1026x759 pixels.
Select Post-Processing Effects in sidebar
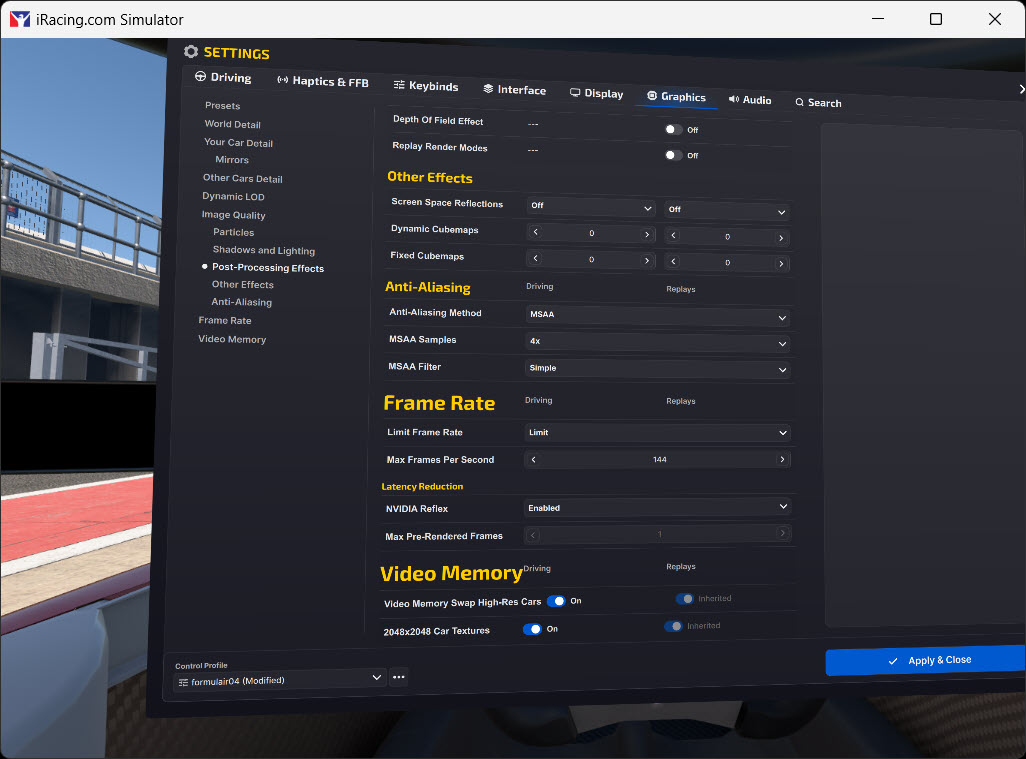click(x=268, y=268)
